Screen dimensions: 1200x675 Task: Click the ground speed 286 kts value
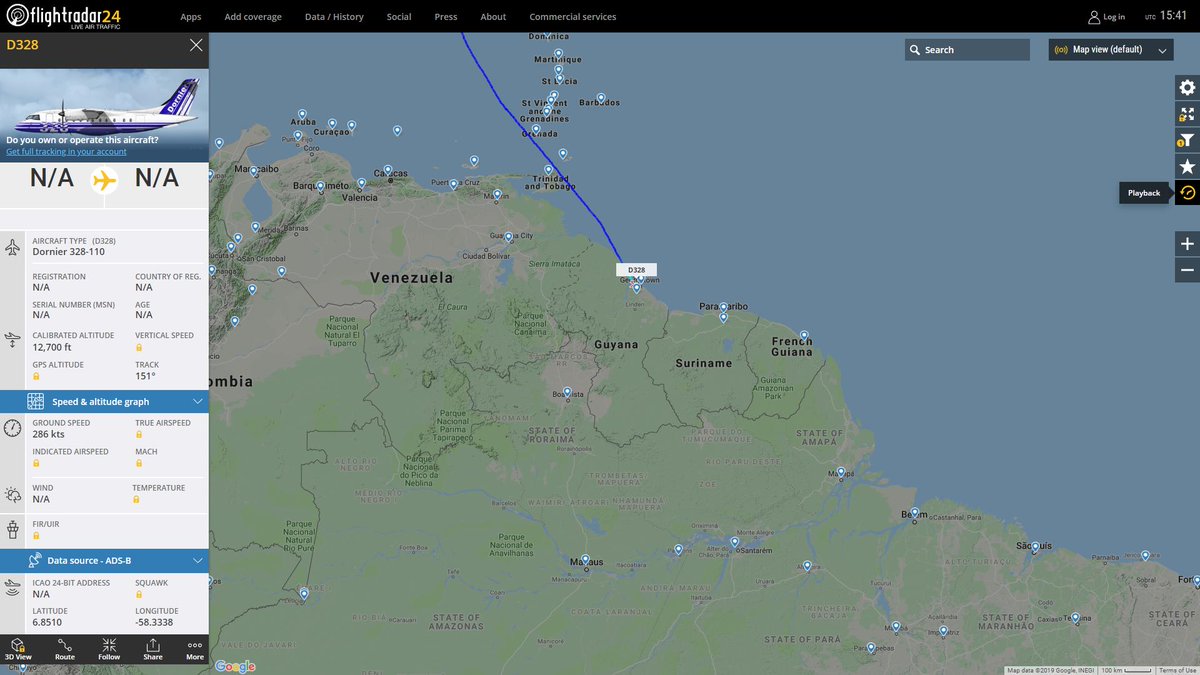tap(49, 435)
